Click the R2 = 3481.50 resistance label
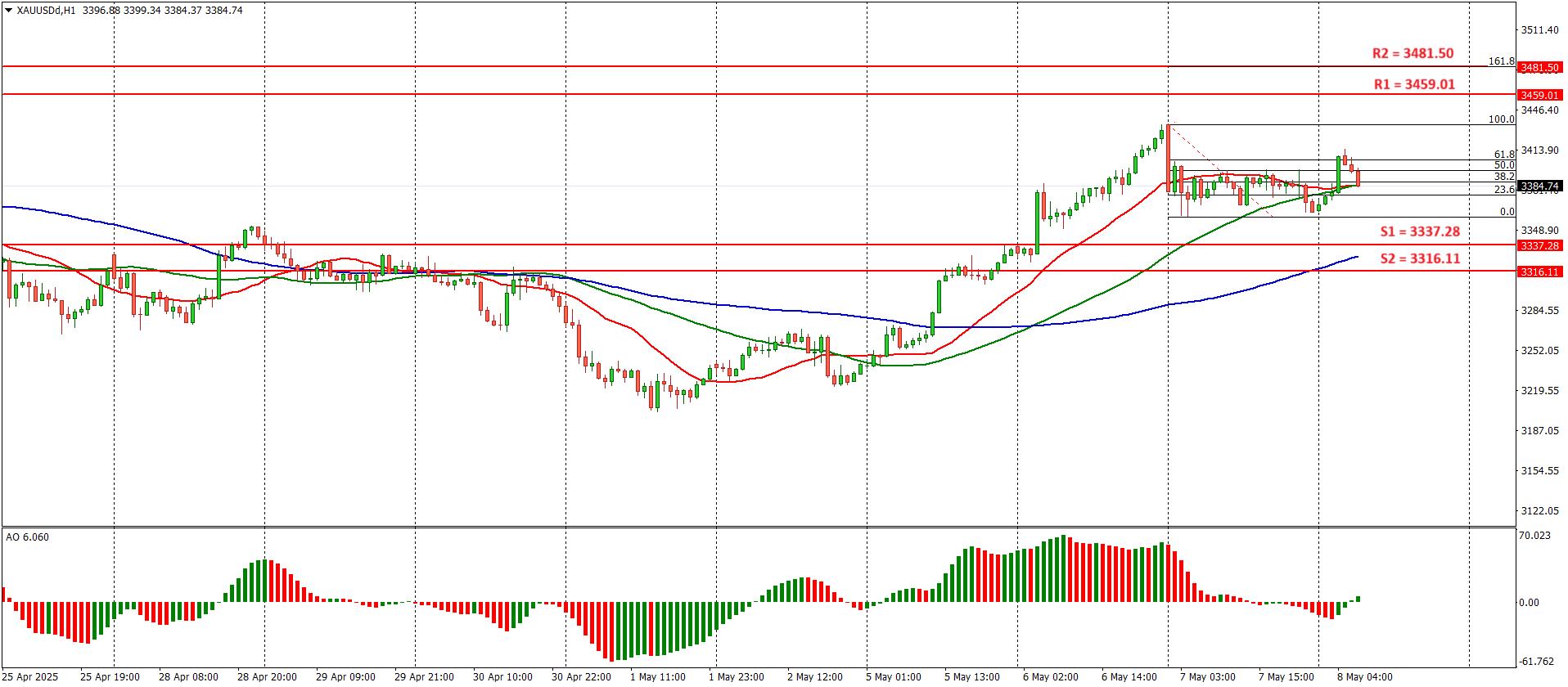The image size is (1568, 687). (x=1413, y=53)
